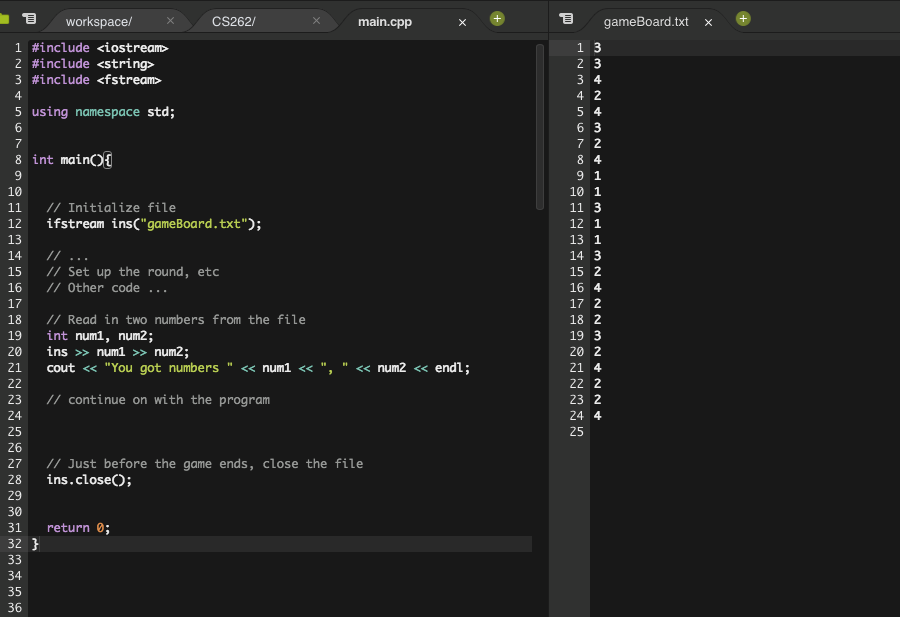Click the "#include <iostream>" line
The image size is (900, 617).
coord(100,48)
